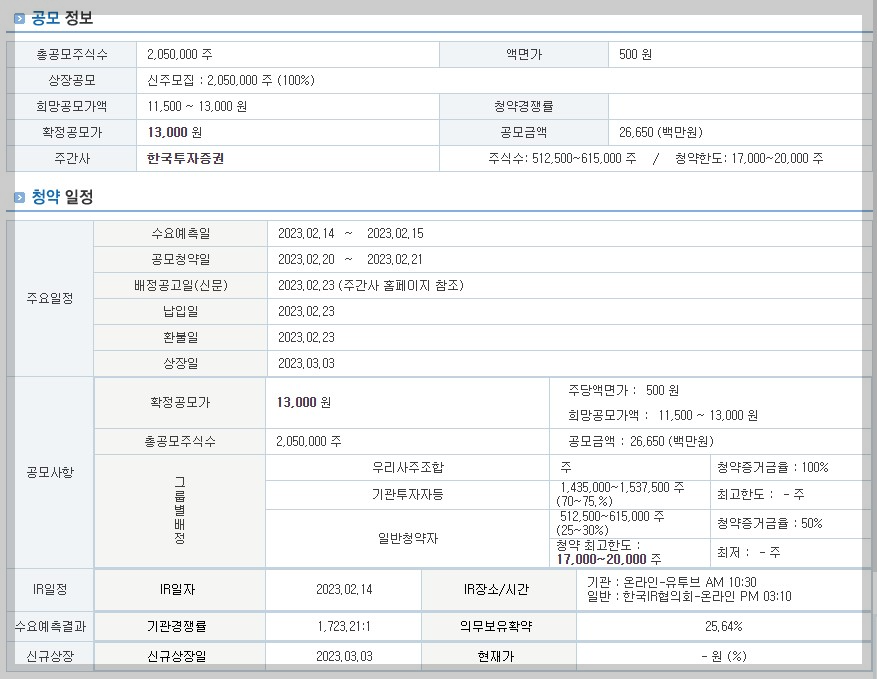The image size is (877, 679).
Task: Select the IR date 2023.02.14
Action: pos(344,590)
